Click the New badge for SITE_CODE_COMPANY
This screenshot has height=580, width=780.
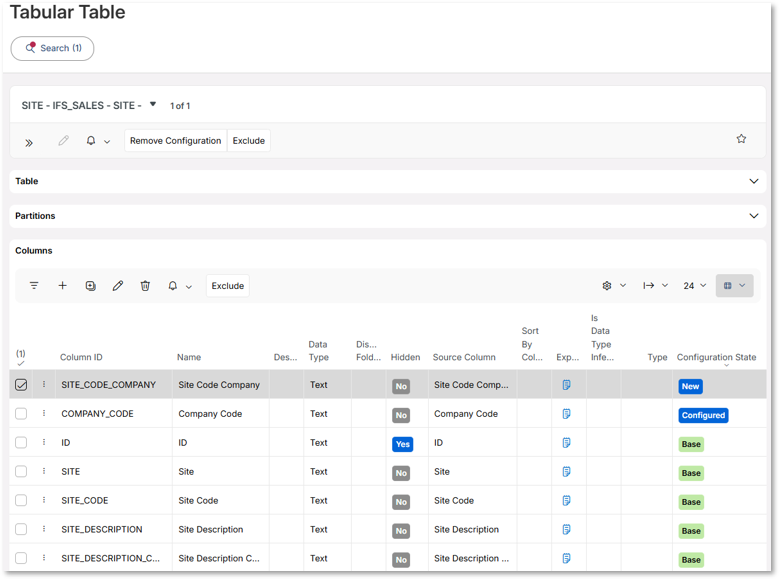690,387
